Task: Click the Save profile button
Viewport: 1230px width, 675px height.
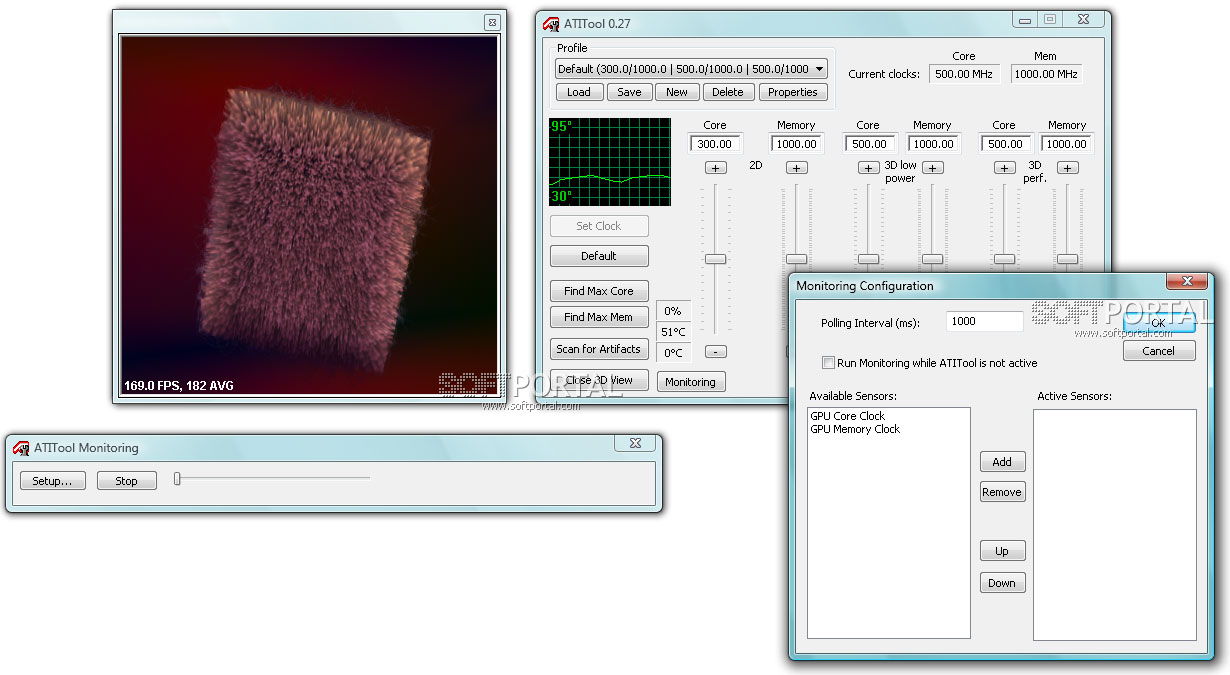Action: click(629, 92)
